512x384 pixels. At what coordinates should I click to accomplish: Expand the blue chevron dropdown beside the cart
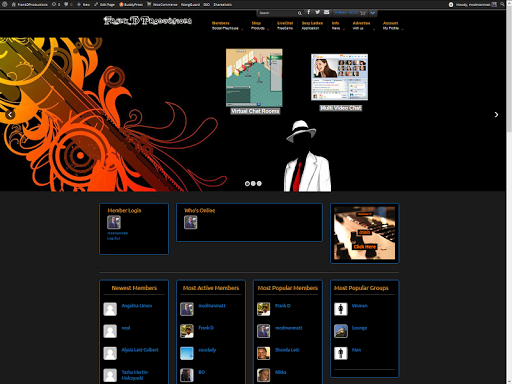point(373,13)
